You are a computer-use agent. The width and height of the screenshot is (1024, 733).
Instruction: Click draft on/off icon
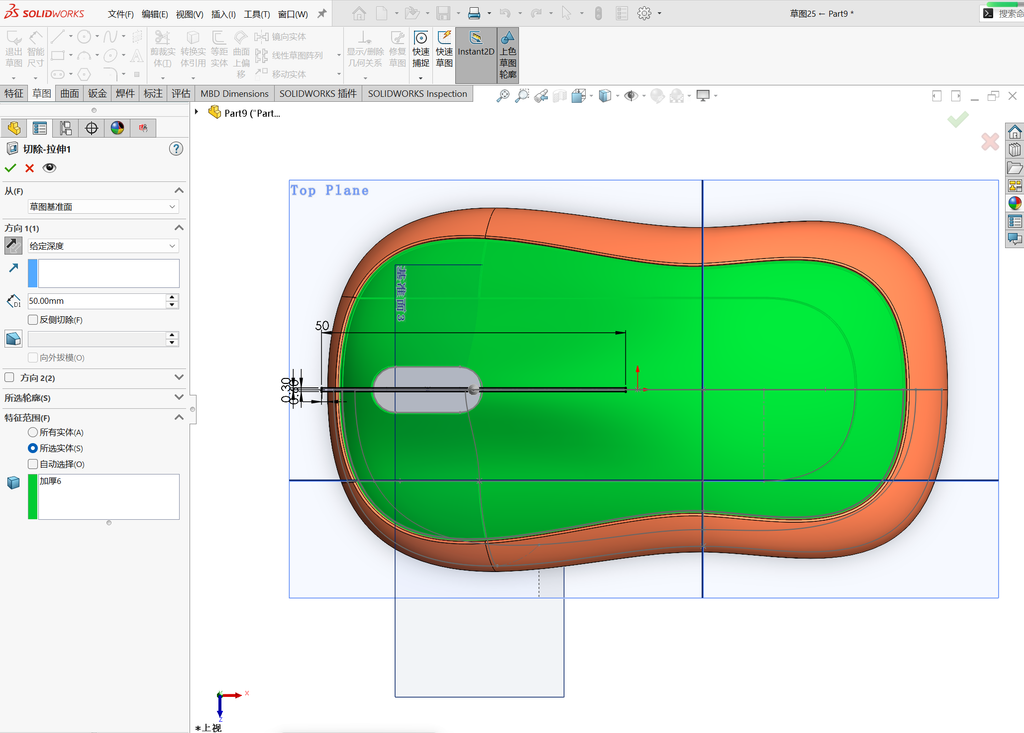13,338
